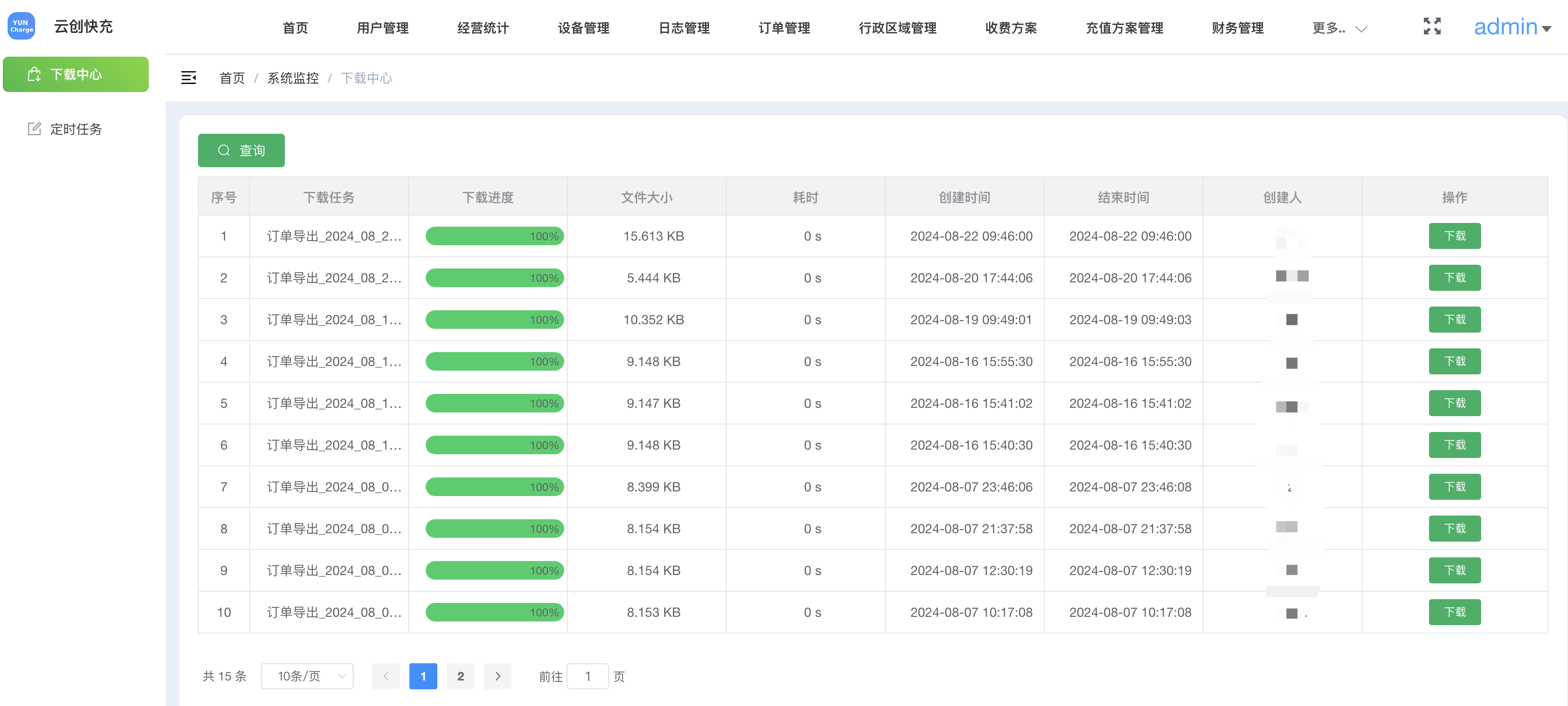The image size is (1568, 706).
Task: Open the 定时任务 sidebar item
Action: coord(75,129)
